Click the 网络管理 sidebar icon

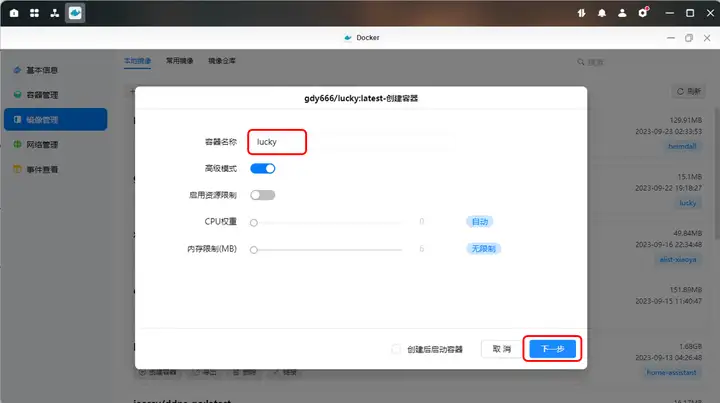(x=17, y=144)
